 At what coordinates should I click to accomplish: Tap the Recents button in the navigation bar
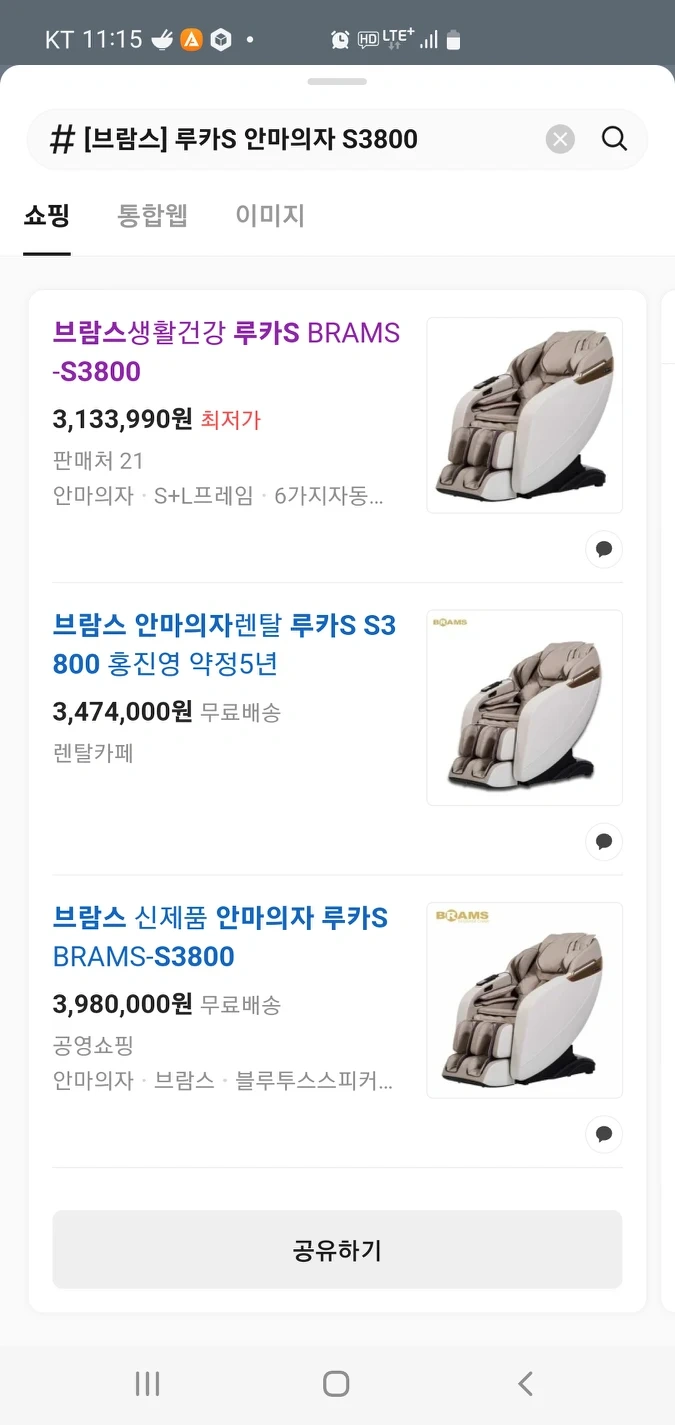(x=147, y=1384)
